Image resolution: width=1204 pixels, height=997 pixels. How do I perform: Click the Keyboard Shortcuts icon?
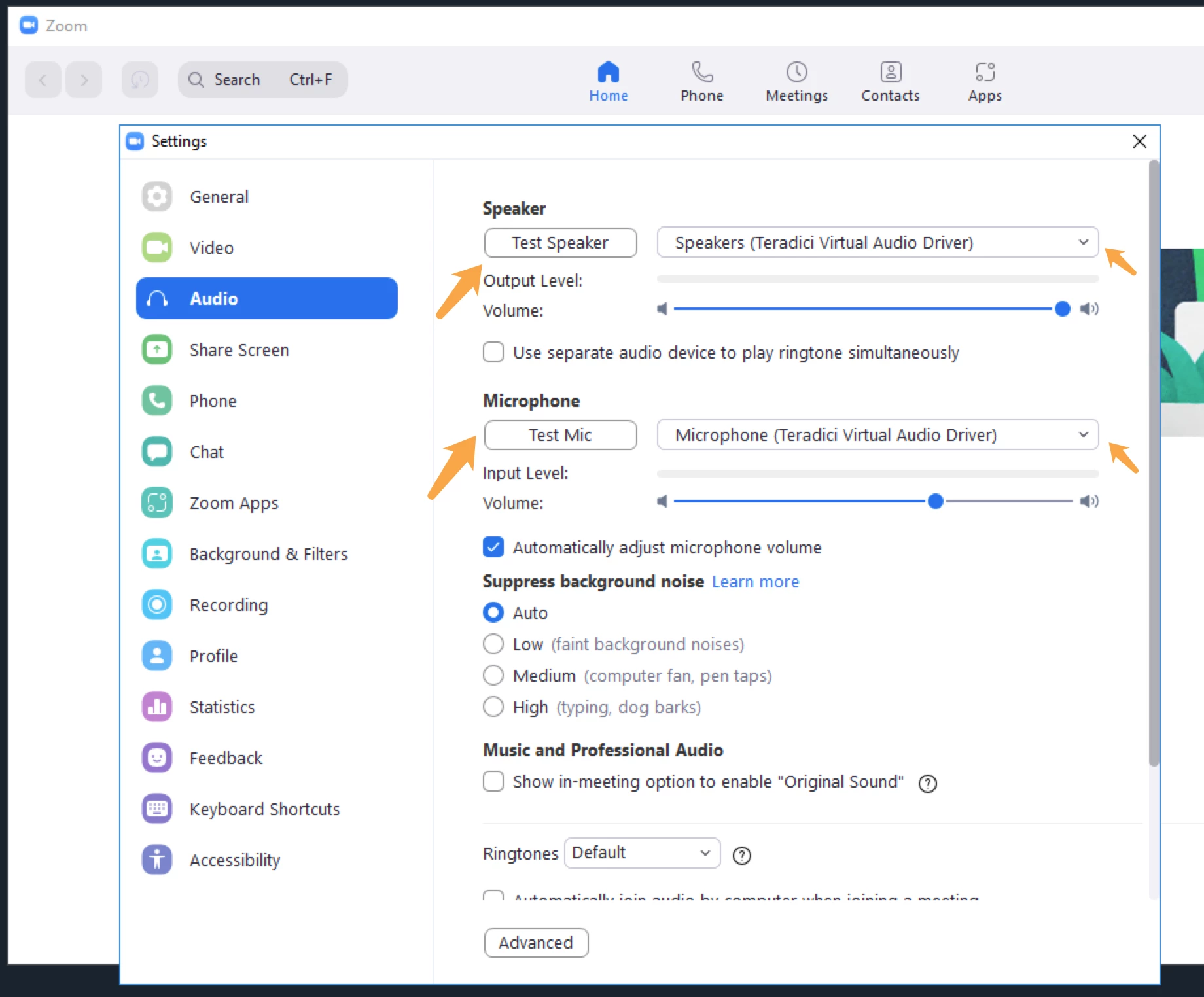(157, 809)
